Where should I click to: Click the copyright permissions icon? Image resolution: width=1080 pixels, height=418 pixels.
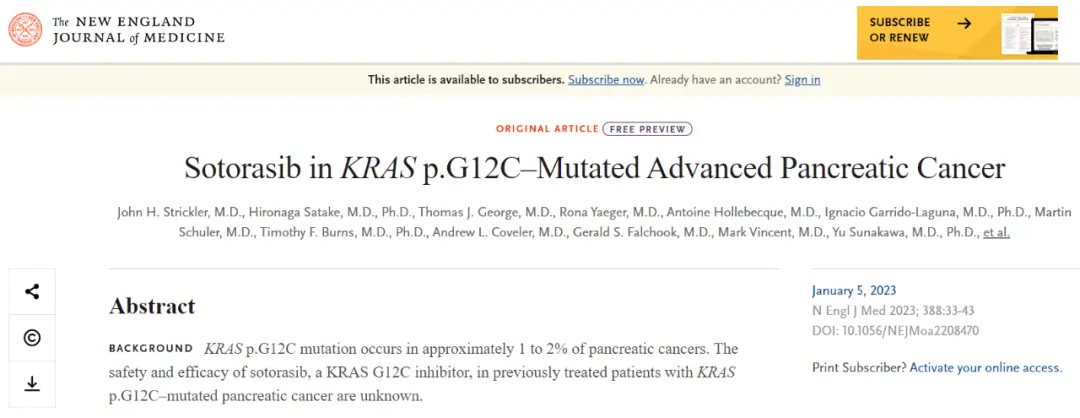click(32, 338)
